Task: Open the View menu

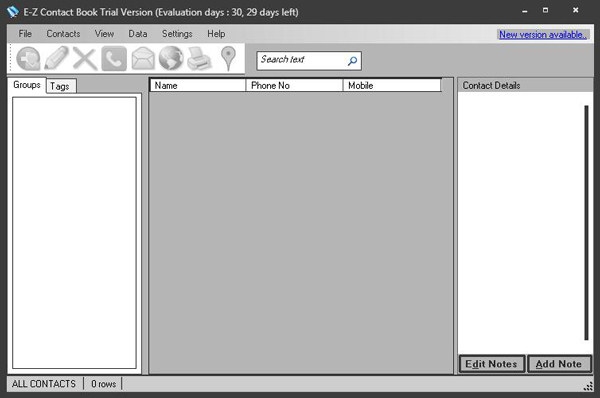Action: pyautogui.click(x=104, y=34)
